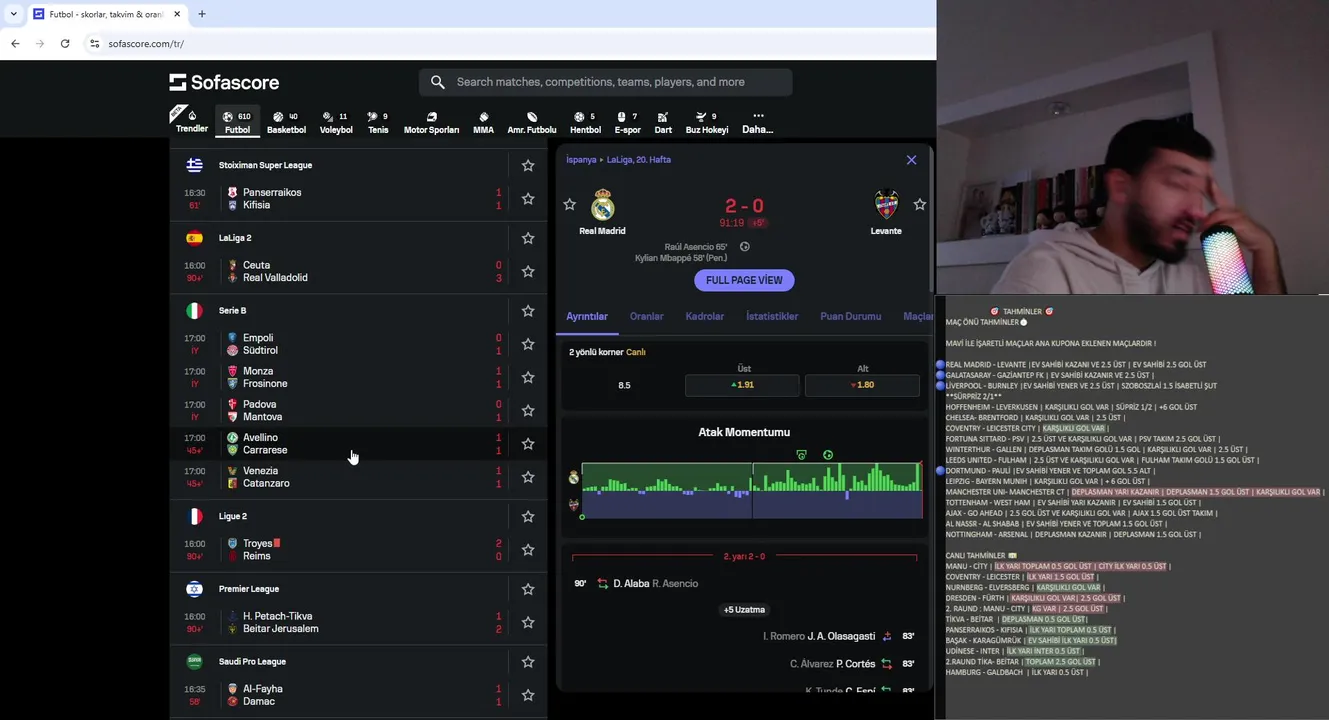Close the match detail panel
Viewport: 1329px width, 720px height.
click(911, 160)
